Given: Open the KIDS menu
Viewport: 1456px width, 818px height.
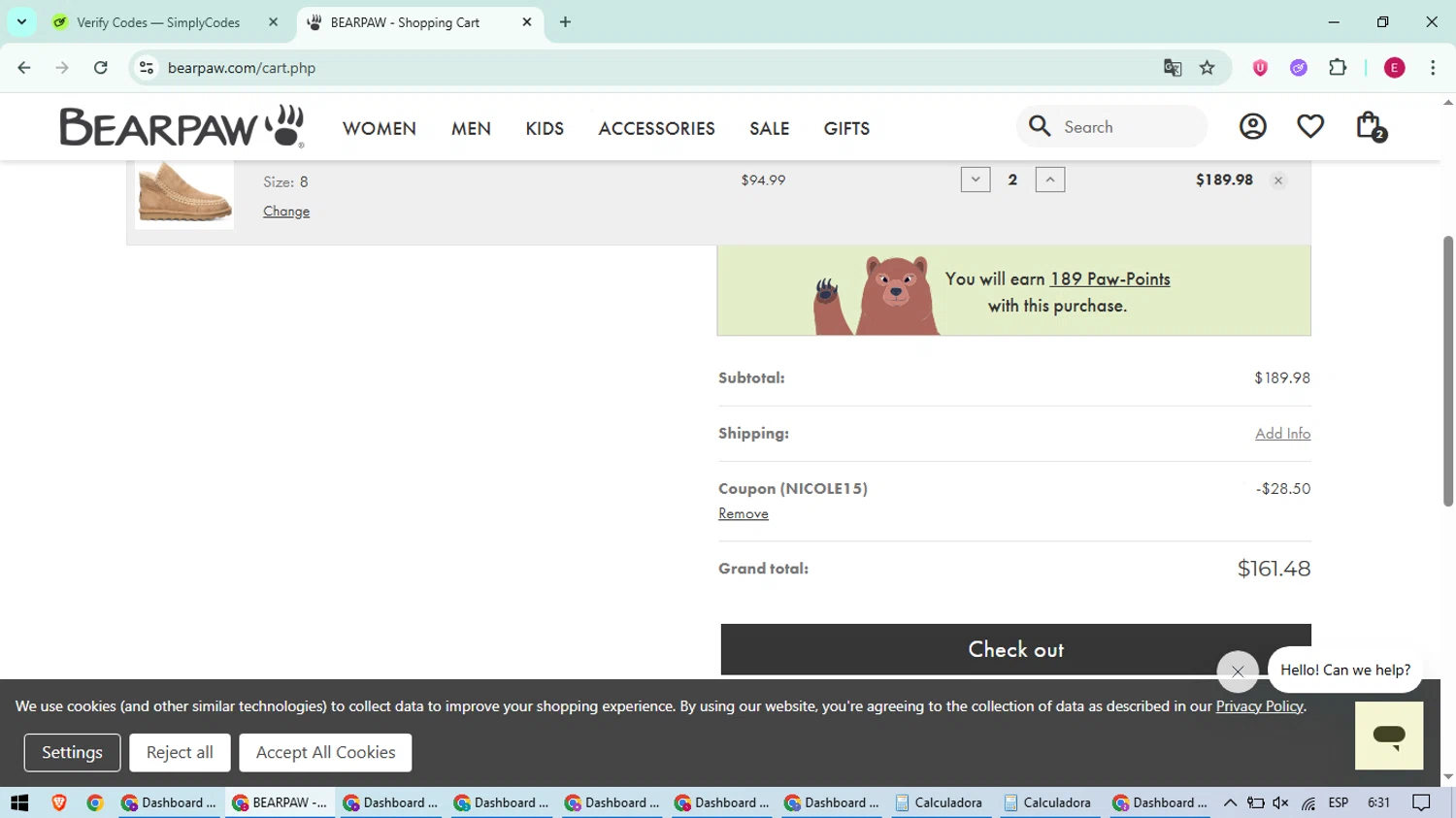Looking at the screenshot, I should [x=545, y=128].
